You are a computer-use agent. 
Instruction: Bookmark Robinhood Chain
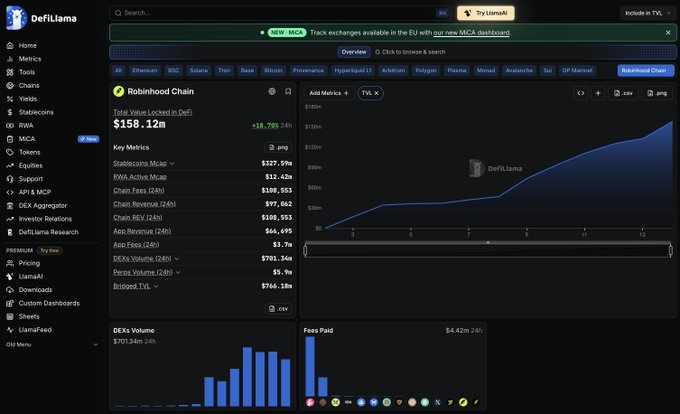[288, 91]
